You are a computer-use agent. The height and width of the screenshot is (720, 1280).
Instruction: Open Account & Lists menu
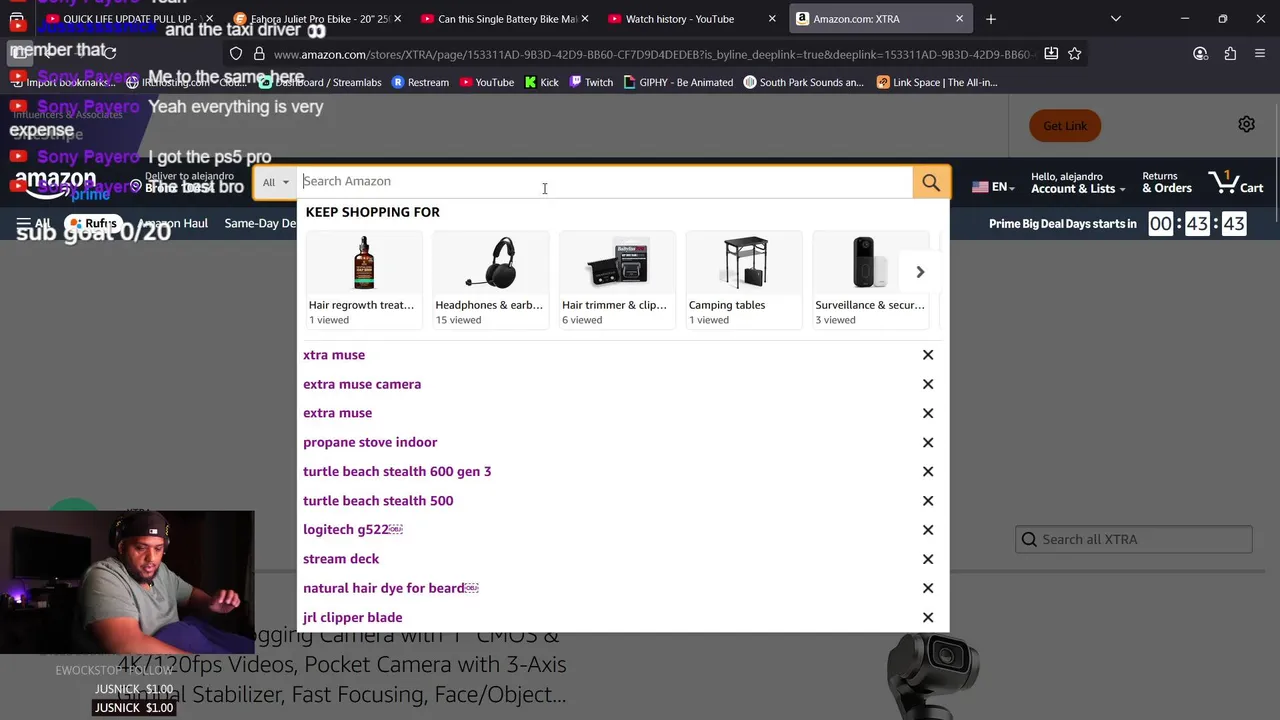[x=1078, y=182]
